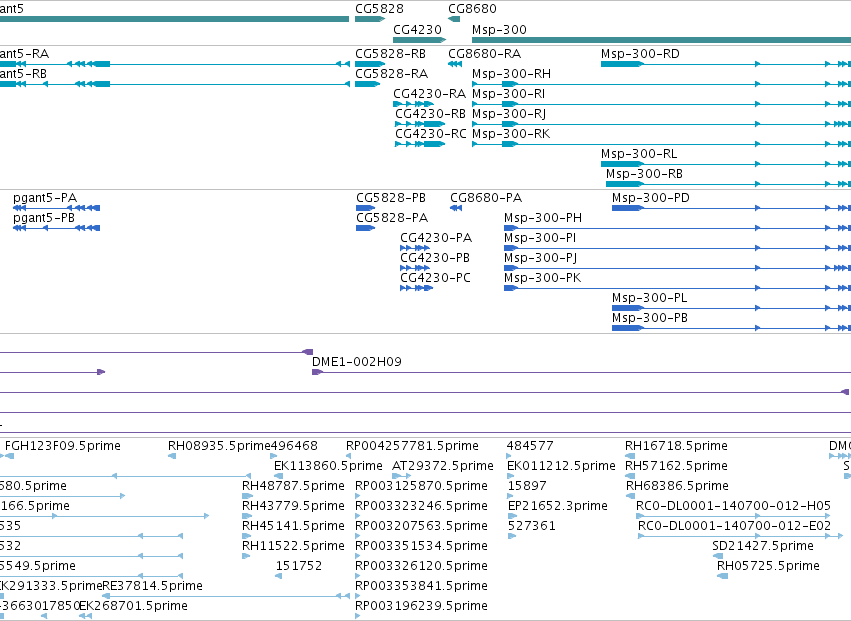Select EST FGH123F09.5prime

pos(63,446)
